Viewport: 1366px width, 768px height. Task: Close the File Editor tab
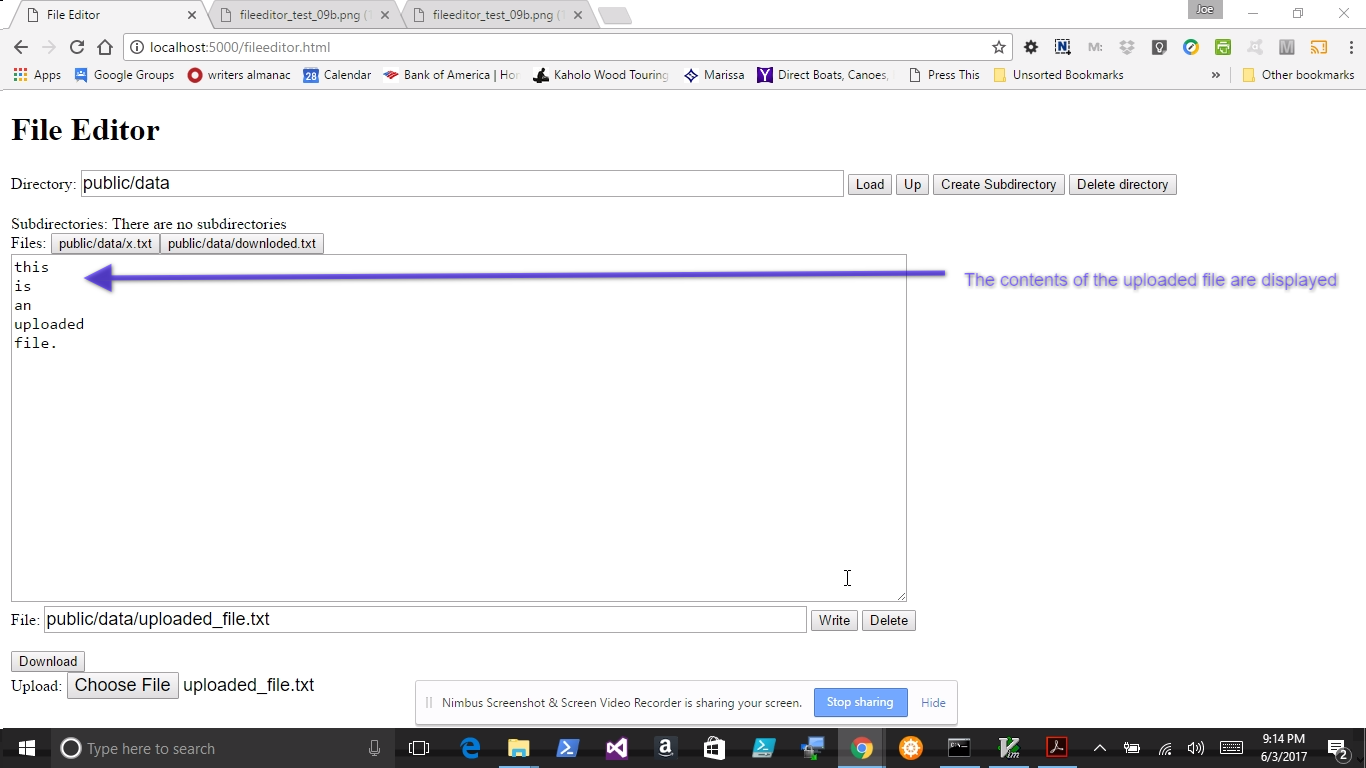click(x=192, y=15)
